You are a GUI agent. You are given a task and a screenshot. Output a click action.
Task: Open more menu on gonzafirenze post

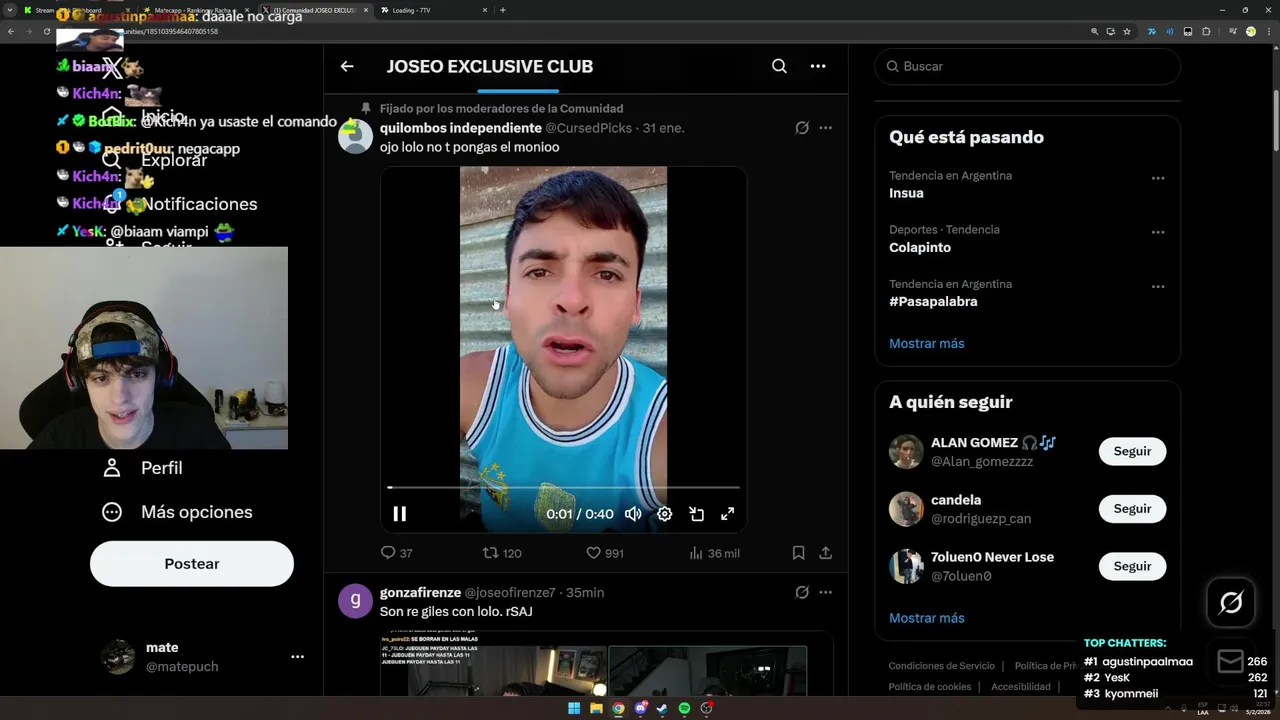point(825,592)
